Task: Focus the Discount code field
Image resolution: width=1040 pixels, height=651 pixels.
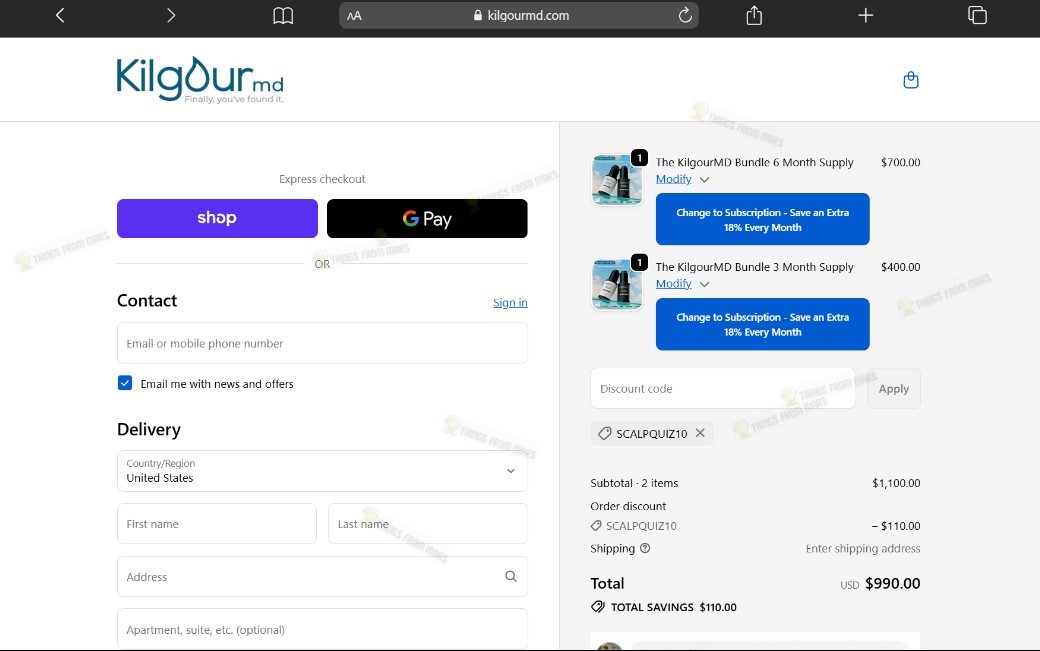Action: [723, 388]
